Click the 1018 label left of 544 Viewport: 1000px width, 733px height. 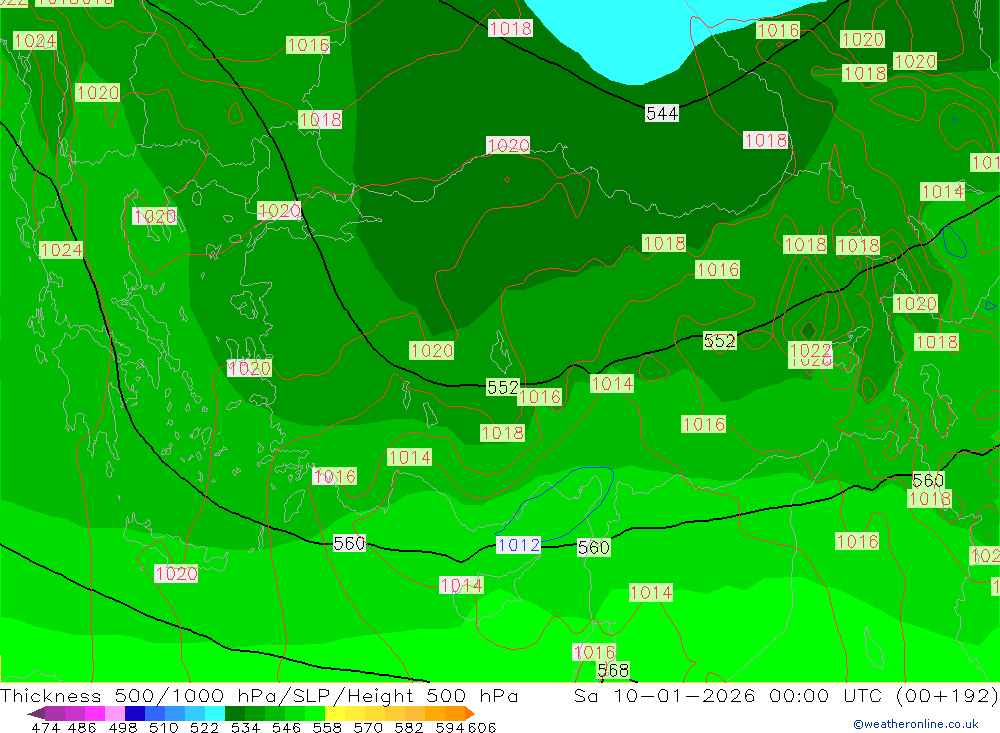pyautogui.click(x=510, y=28)
